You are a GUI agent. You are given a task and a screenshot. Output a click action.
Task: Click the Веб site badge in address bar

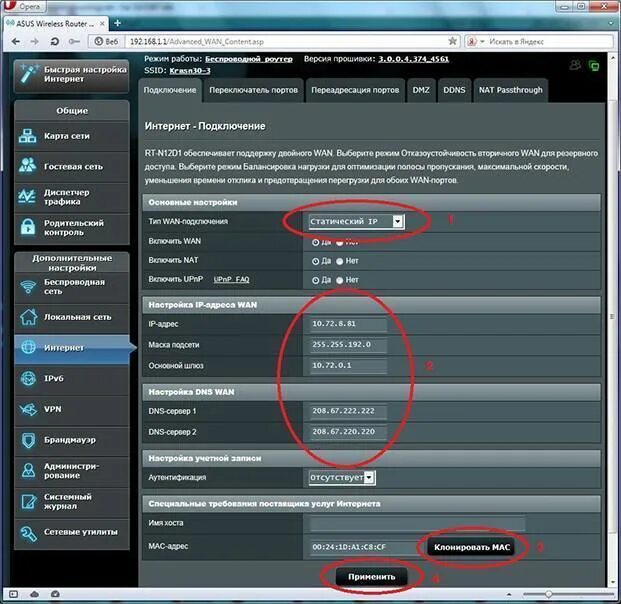[106, 41]
